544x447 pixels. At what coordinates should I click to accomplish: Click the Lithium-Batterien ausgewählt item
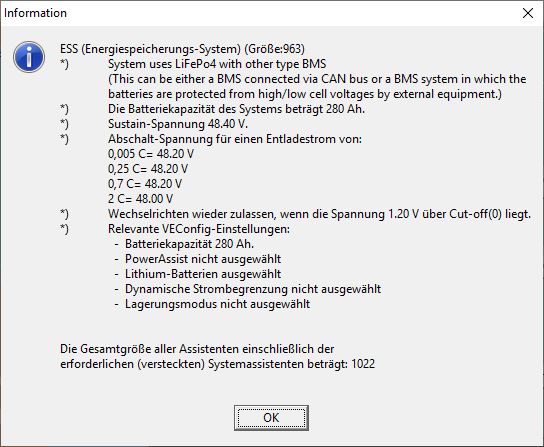click(203, 274)
